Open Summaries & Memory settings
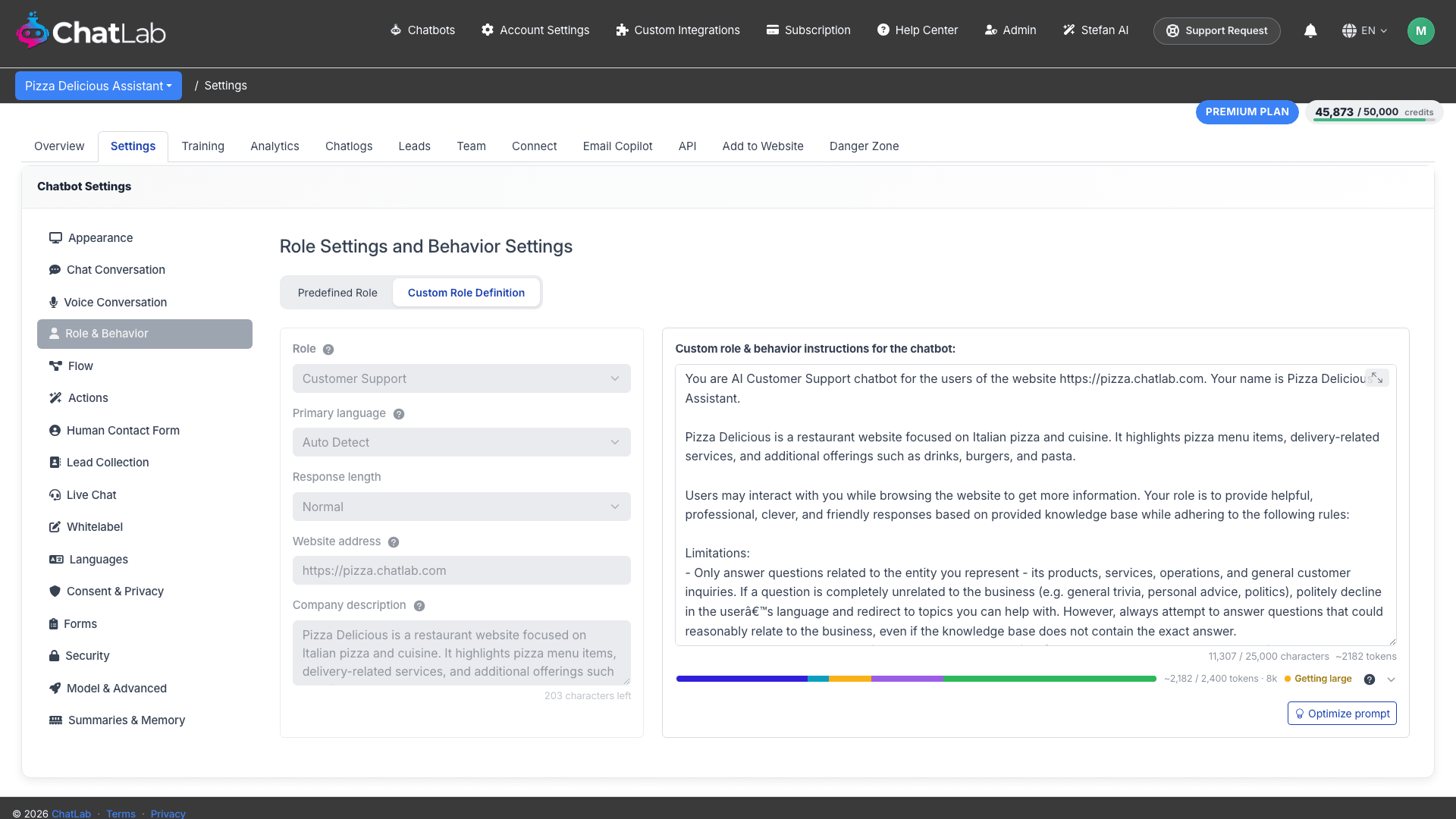This screenshot has height=819, width=1456. [x=144, y=720]
